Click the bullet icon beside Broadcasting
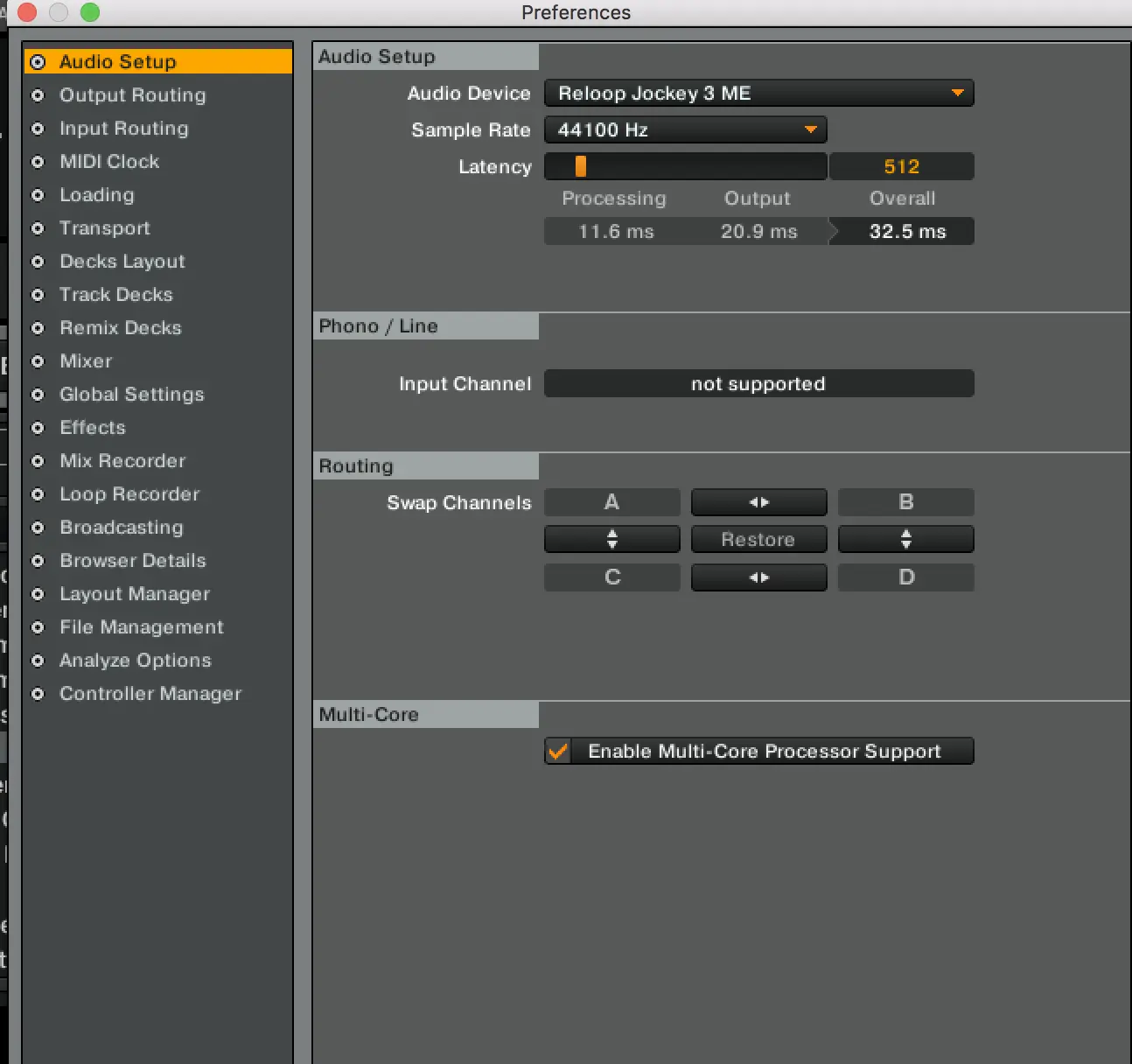 point(38,528)
